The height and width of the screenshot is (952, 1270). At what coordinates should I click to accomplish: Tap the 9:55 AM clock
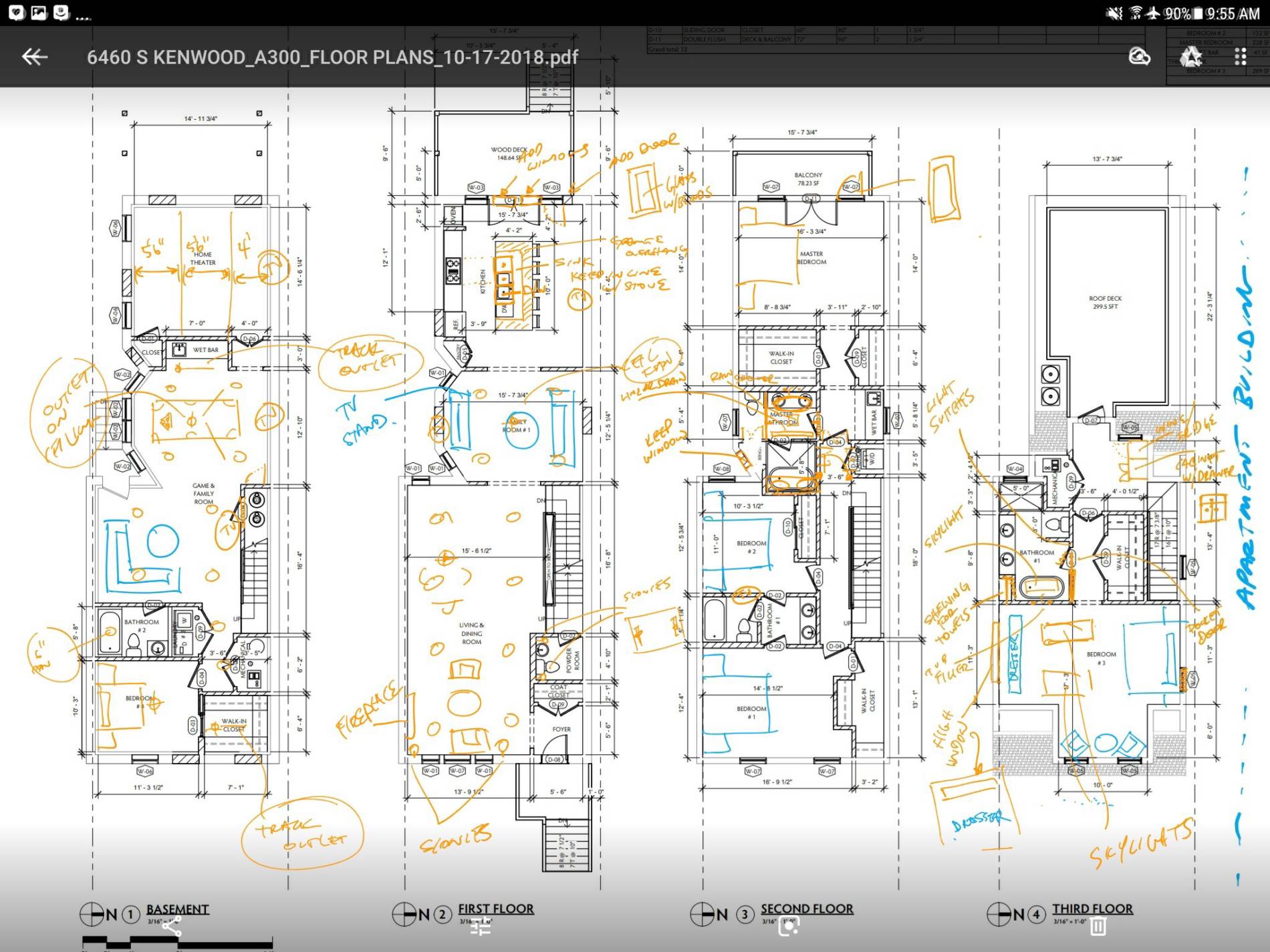click(x=1233, y=13)
